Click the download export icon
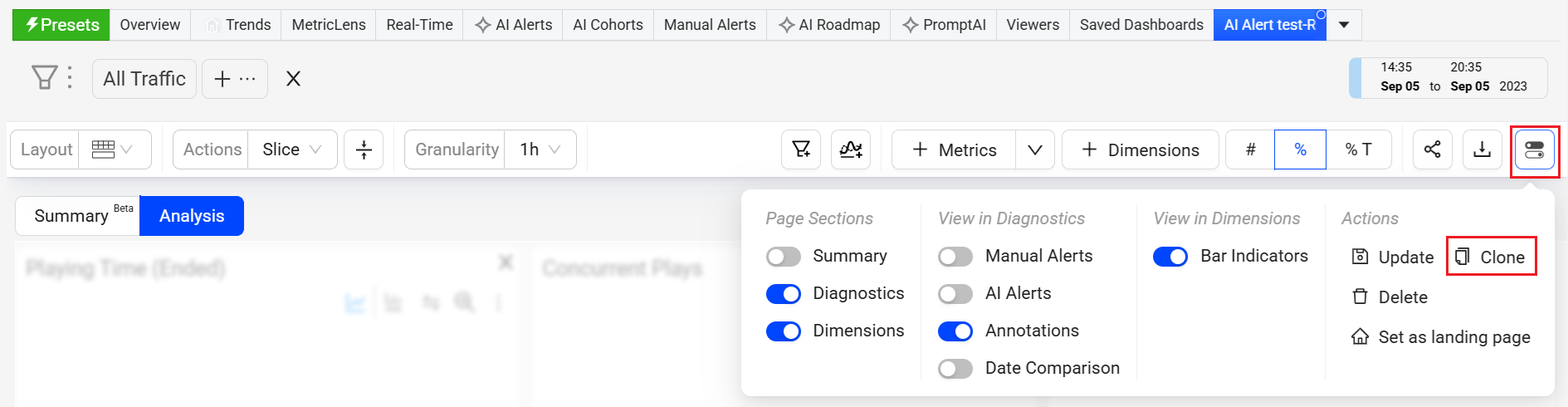Screen dimensions: 1568x407 click(x=1482, y=150)
